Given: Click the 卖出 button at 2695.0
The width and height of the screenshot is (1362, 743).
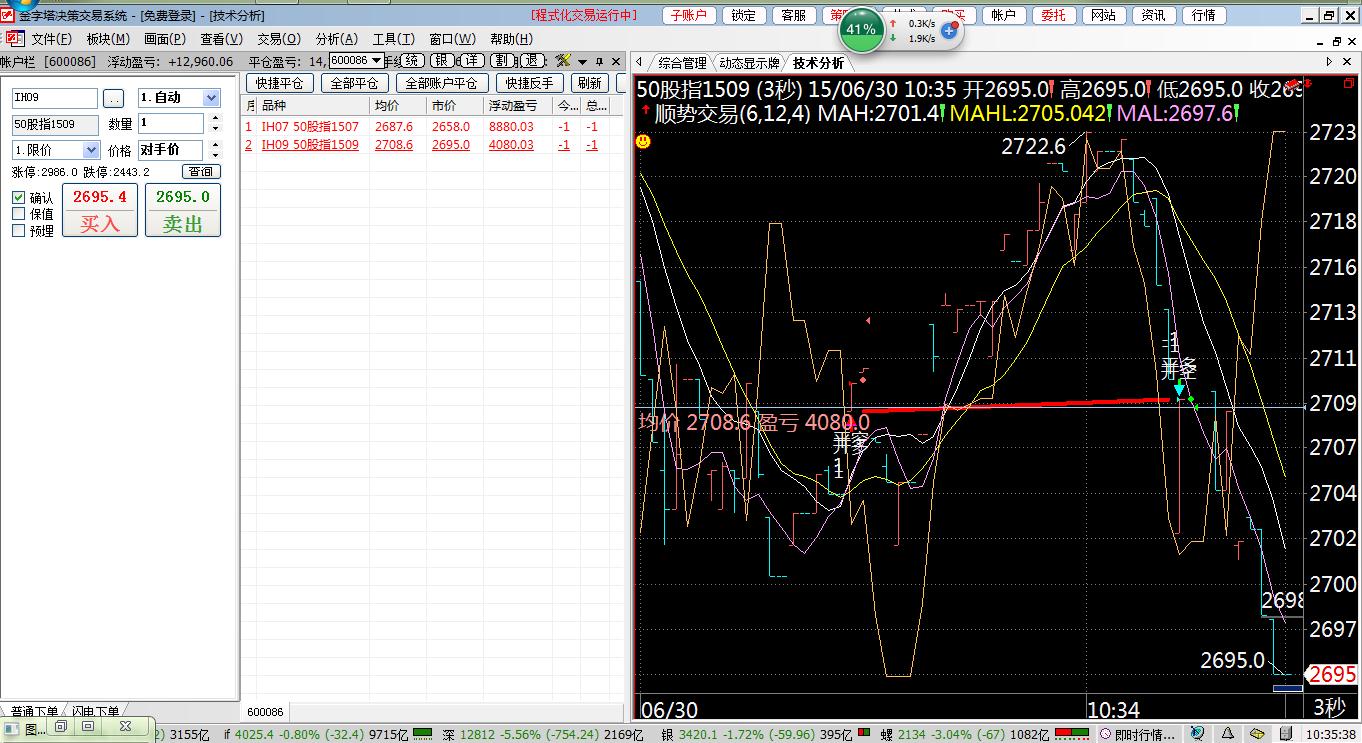Looking at the screenshot, I should pyautogui.click(x=183, y=210).
